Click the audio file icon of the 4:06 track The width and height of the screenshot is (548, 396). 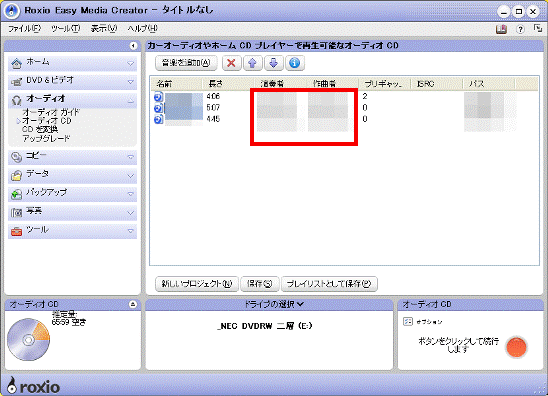click(158, 96)
